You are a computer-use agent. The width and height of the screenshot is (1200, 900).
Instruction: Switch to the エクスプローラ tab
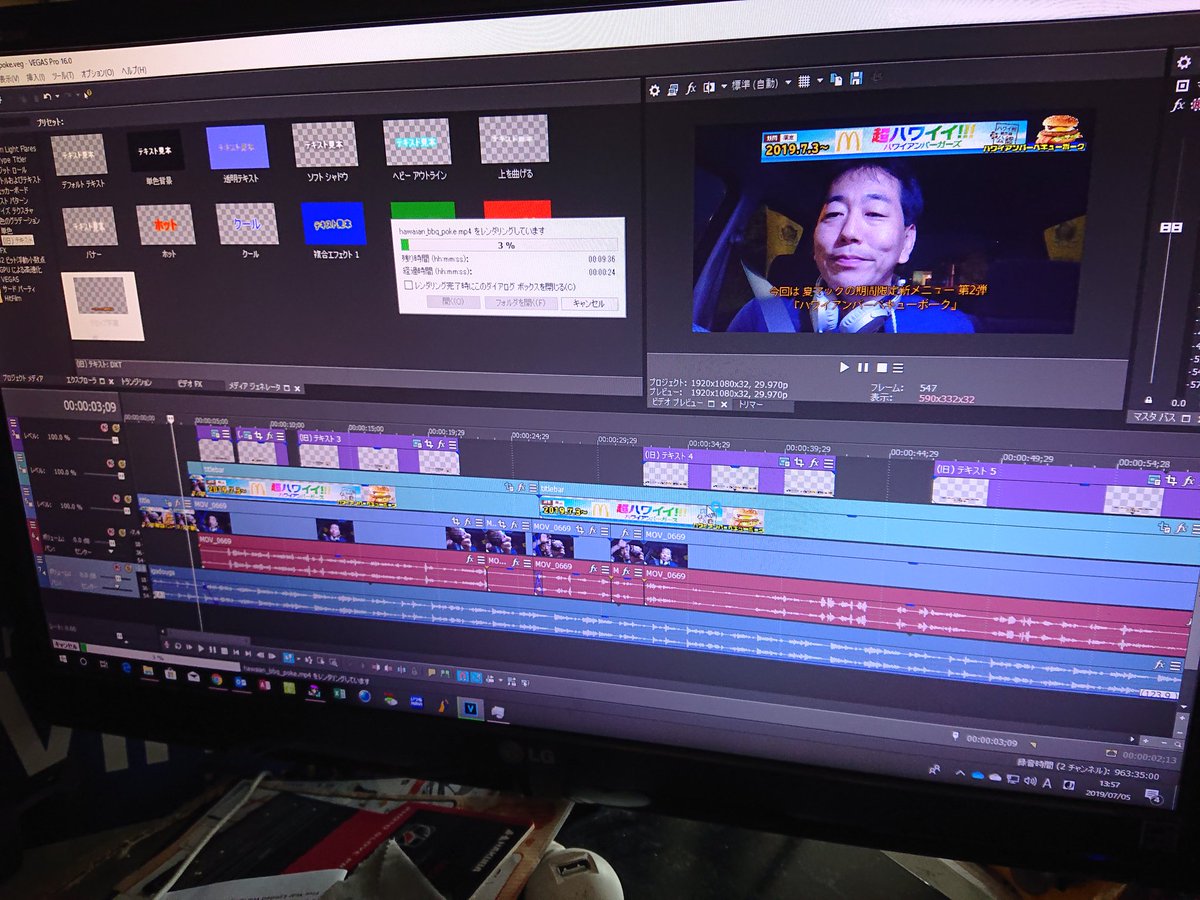82,382
